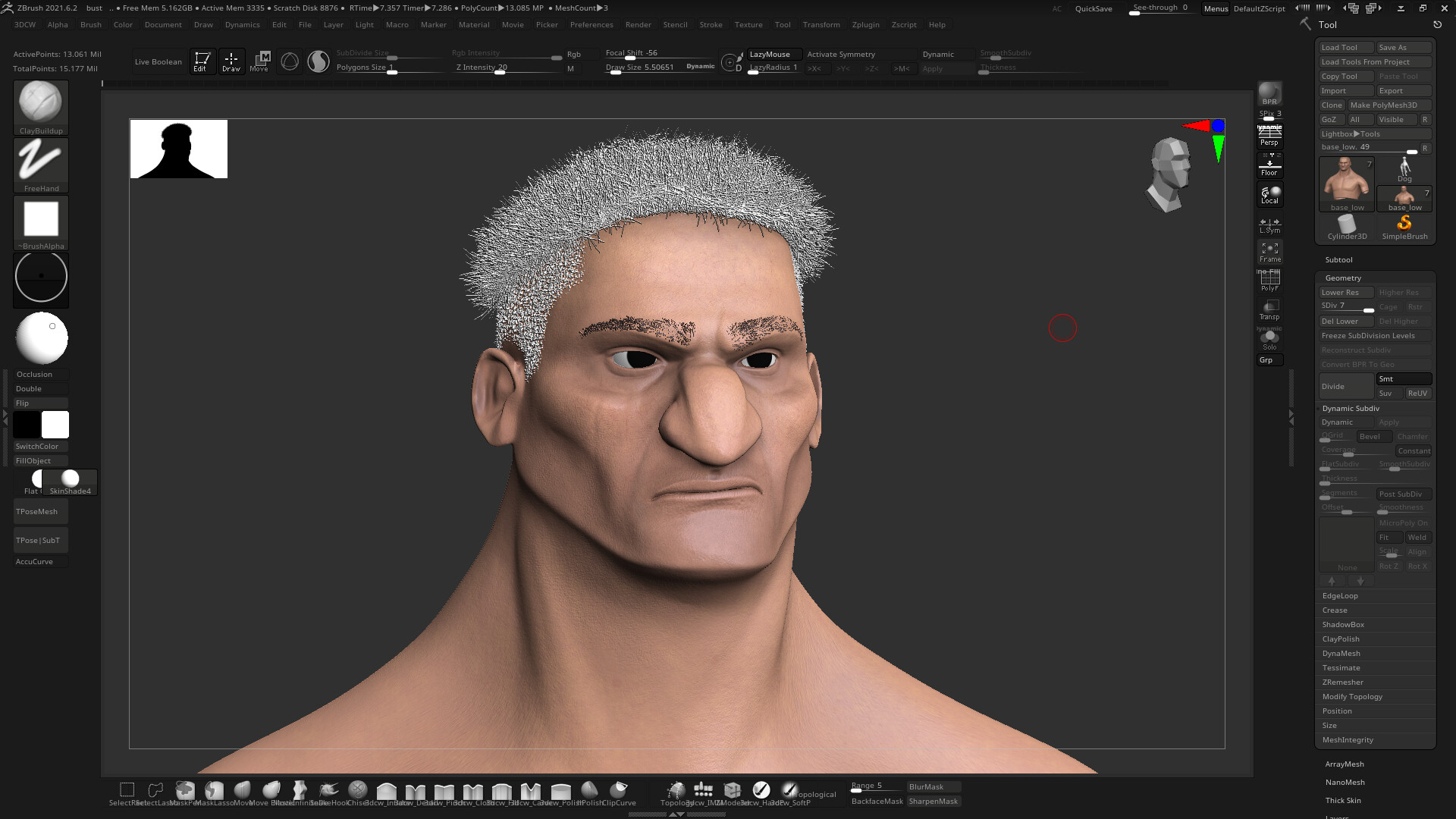Screen dimensions: 1456x819
Task: Click the Frame view icon
Action: (1269, 251)
